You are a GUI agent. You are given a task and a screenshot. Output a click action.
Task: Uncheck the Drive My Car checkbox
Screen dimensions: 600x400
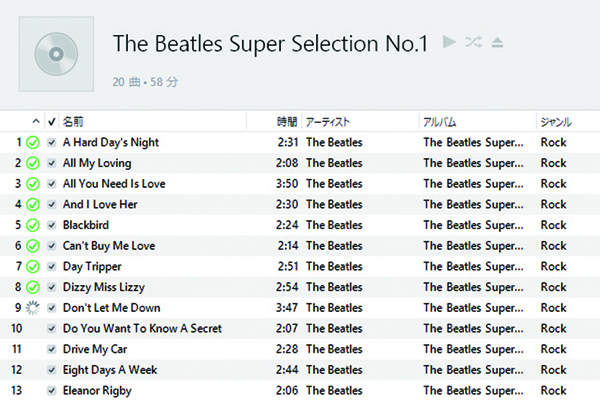(x=51, y=349)
